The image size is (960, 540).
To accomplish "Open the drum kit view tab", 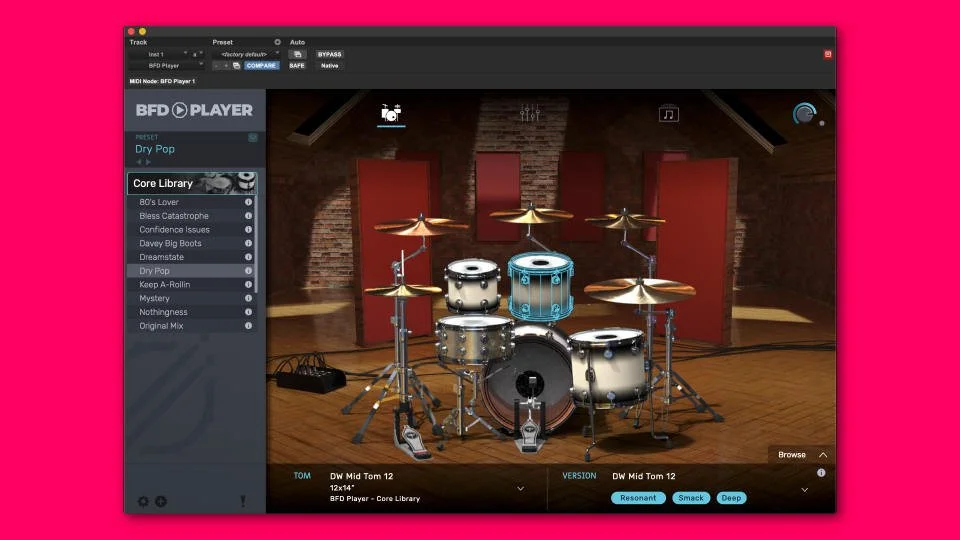I will pos(391,113).
